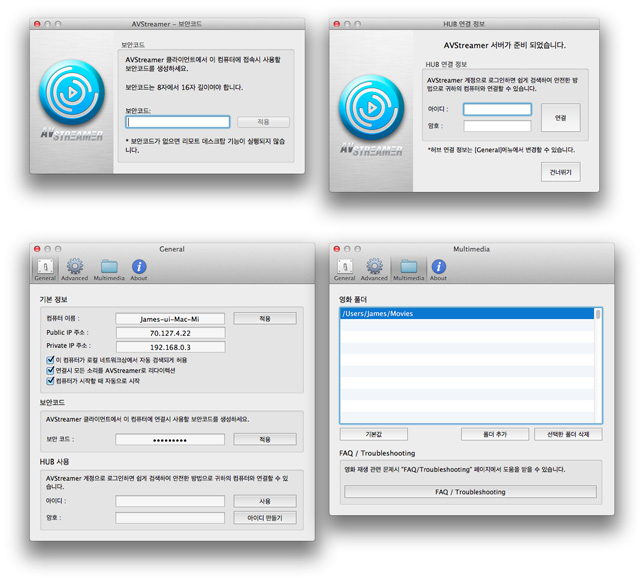Open About info icon in General window

pyautogui.click(x=139, y=269)
